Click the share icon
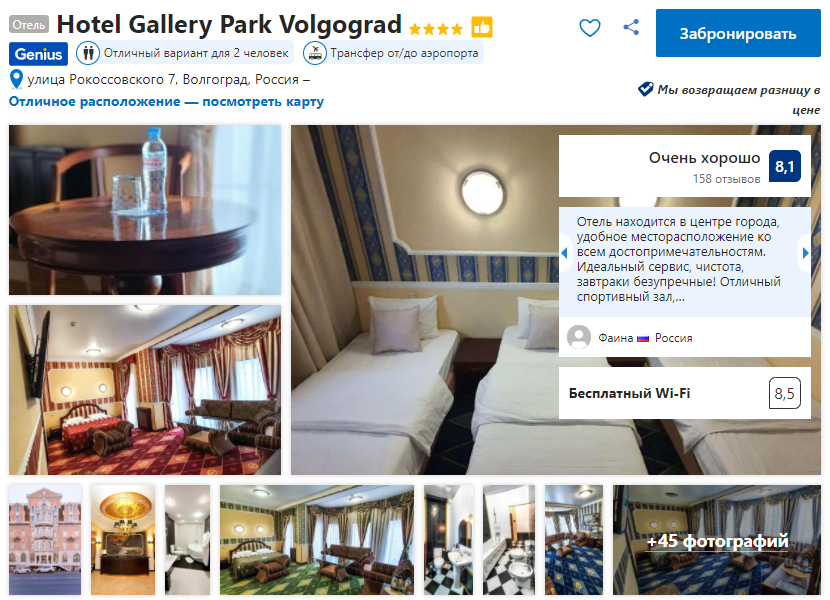The width and height of the screenshot is (830, 600). [630, 27]
